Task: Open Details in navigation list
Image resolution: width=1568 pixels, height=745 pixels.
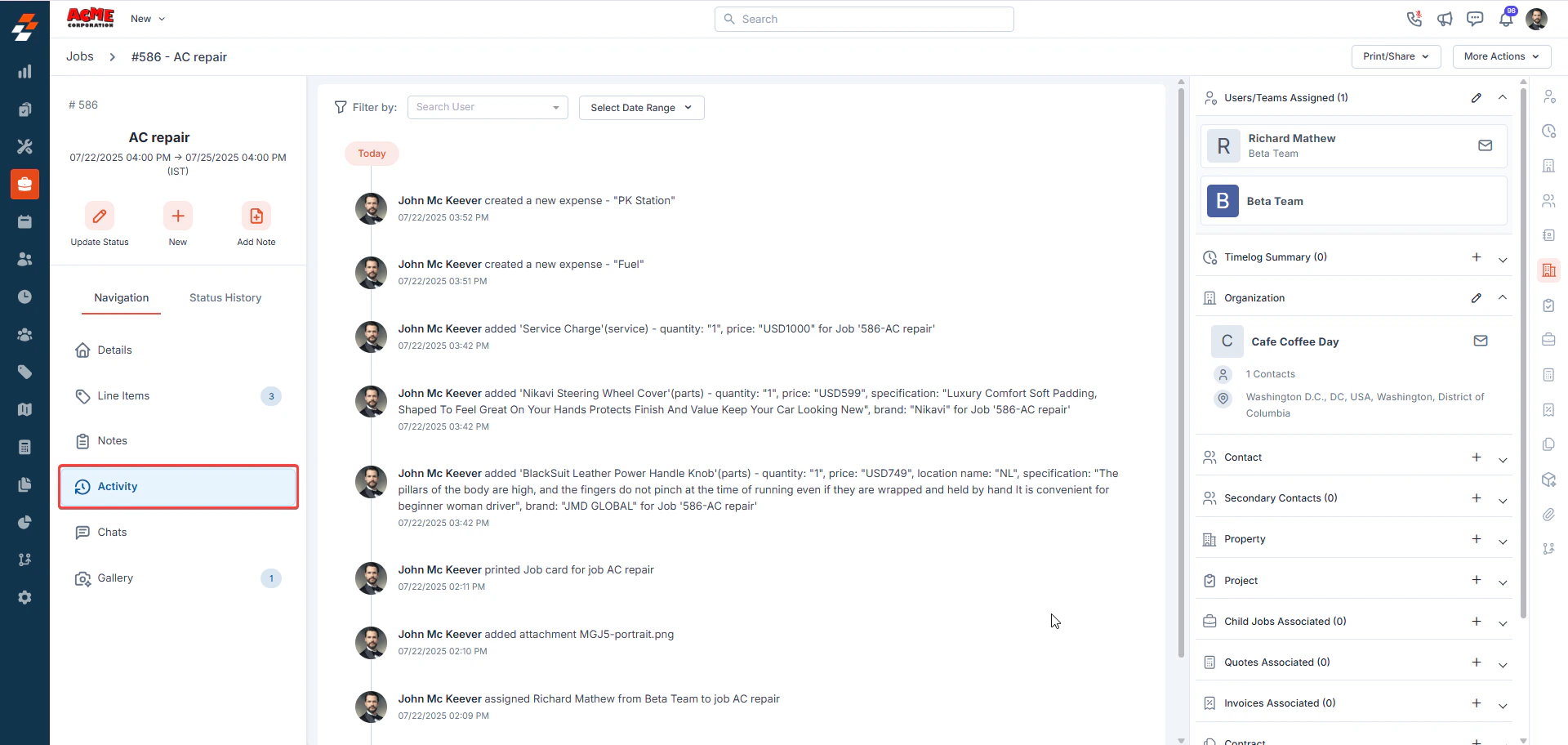Action: click(178, 350)
